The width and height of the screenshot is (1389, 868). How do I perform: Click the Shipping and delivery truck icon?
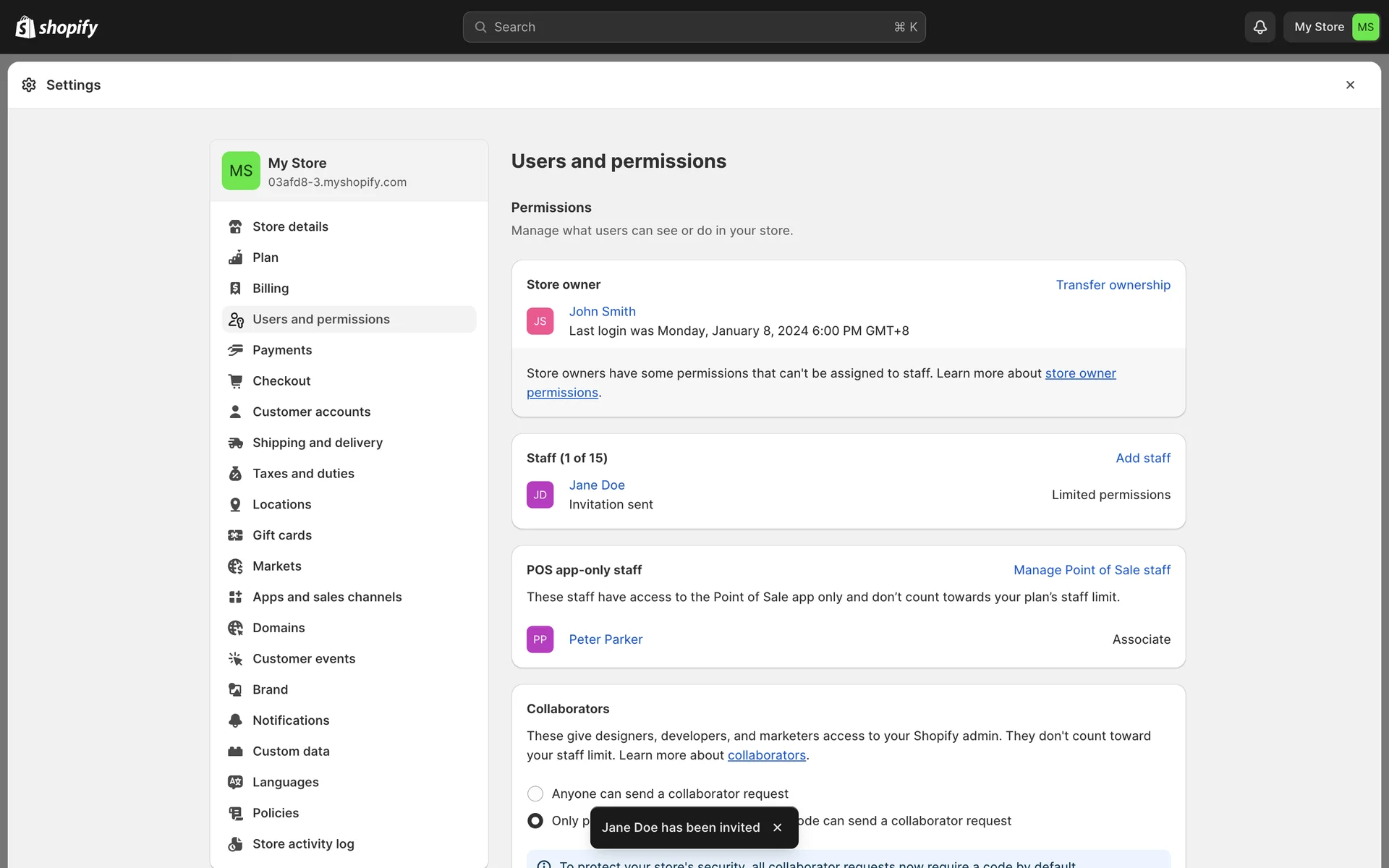(x=235, y=443)
